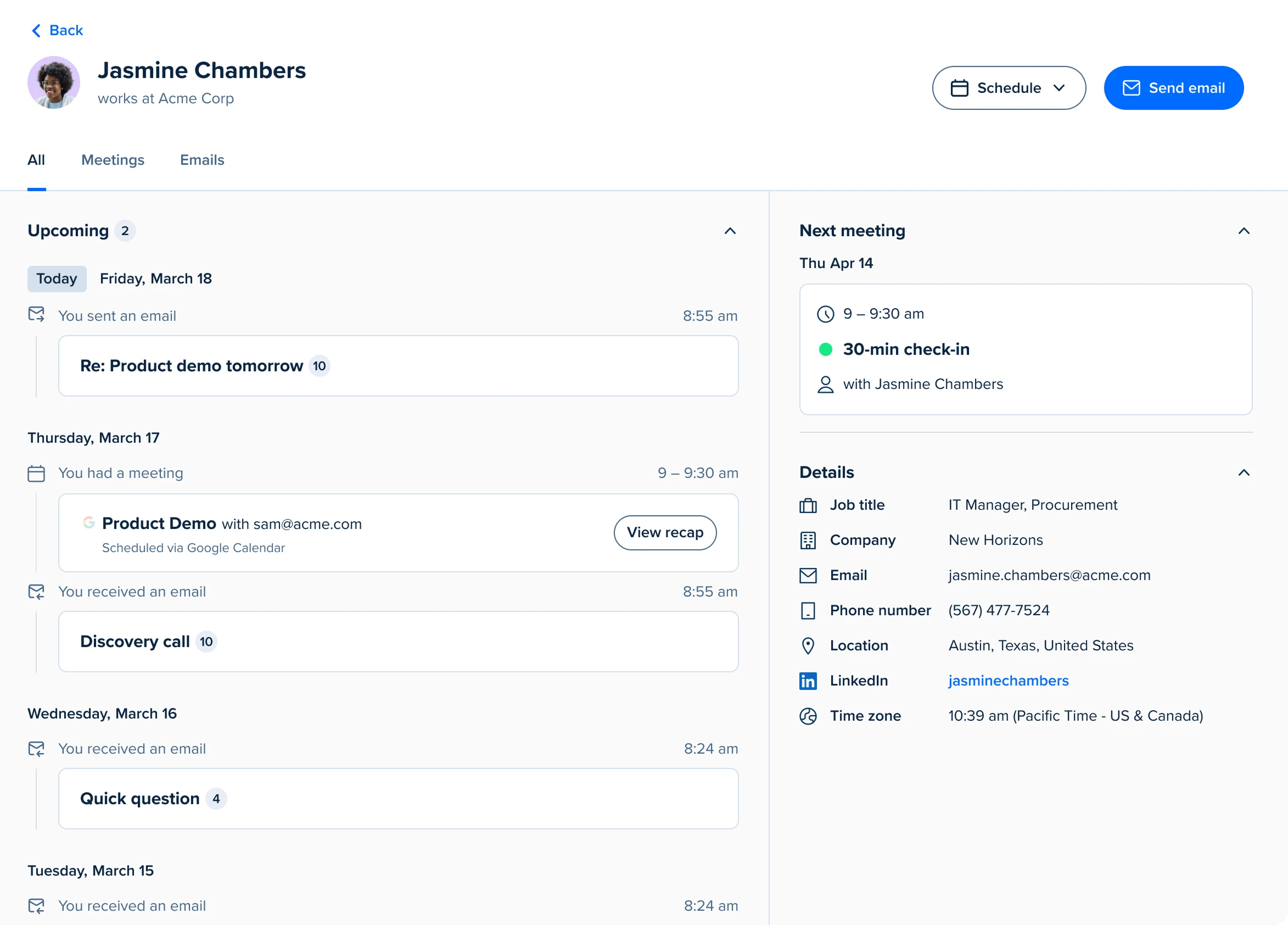Viewport: 1288px width, 925px height.
Task: Click the time zone globe icon in Details
Action: pyautogui.click(x=807, y=715)
